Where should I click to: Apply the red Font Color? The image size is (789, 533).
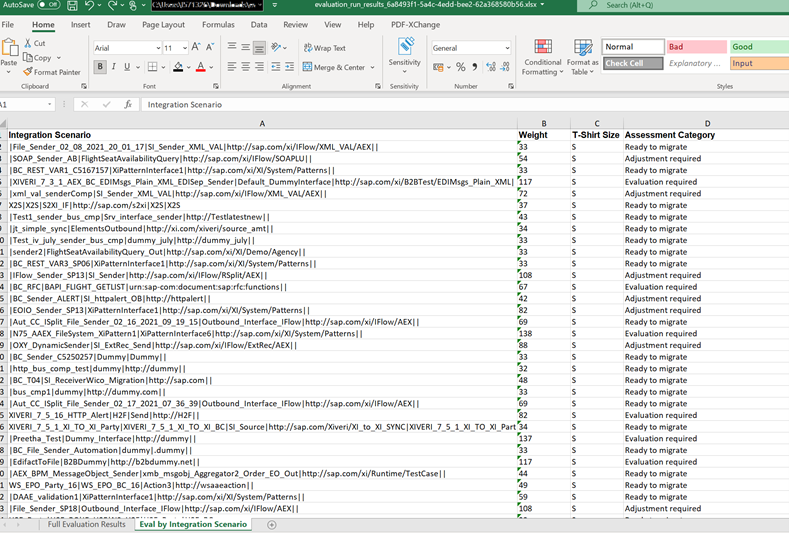coord(201,66)
